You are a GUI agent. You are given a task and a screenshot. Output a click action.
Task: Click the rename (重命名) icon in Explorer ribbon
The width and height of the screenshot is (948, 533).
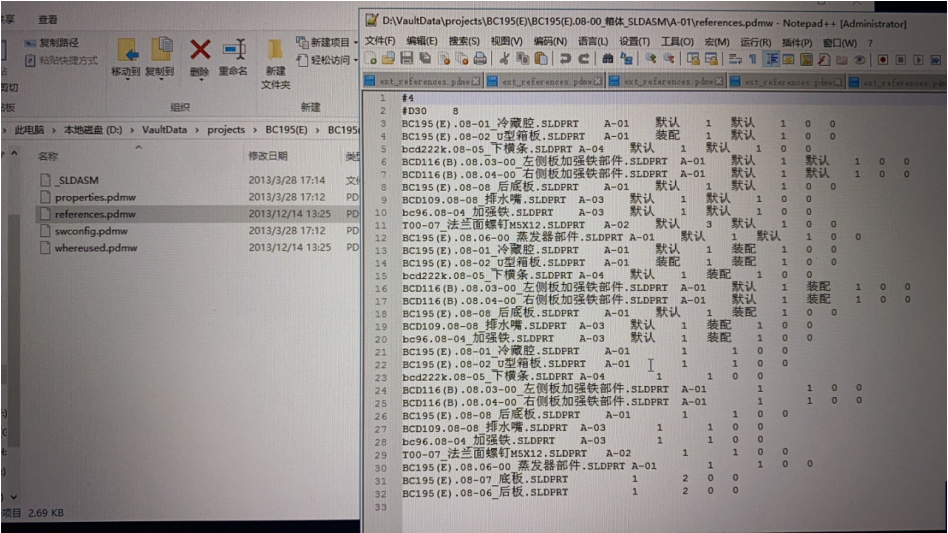click(234, 50)
